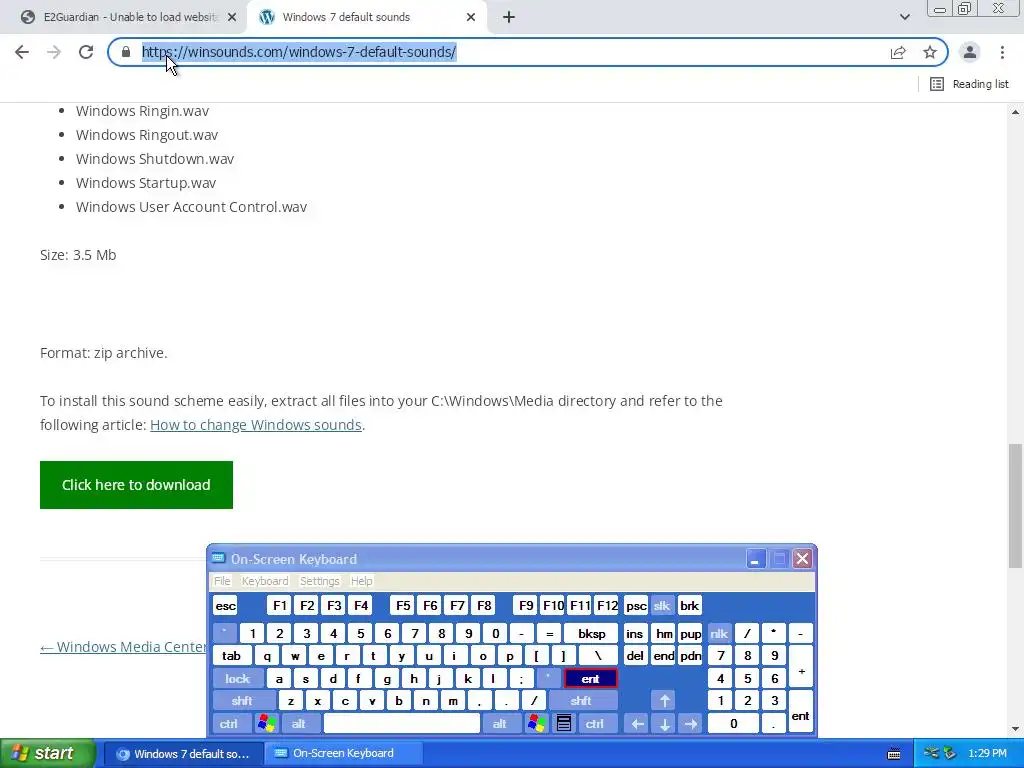The image size is (1024, 768).
Task: Open the Settings menu in On-Screen Keyboard
Action: point(319,581)
